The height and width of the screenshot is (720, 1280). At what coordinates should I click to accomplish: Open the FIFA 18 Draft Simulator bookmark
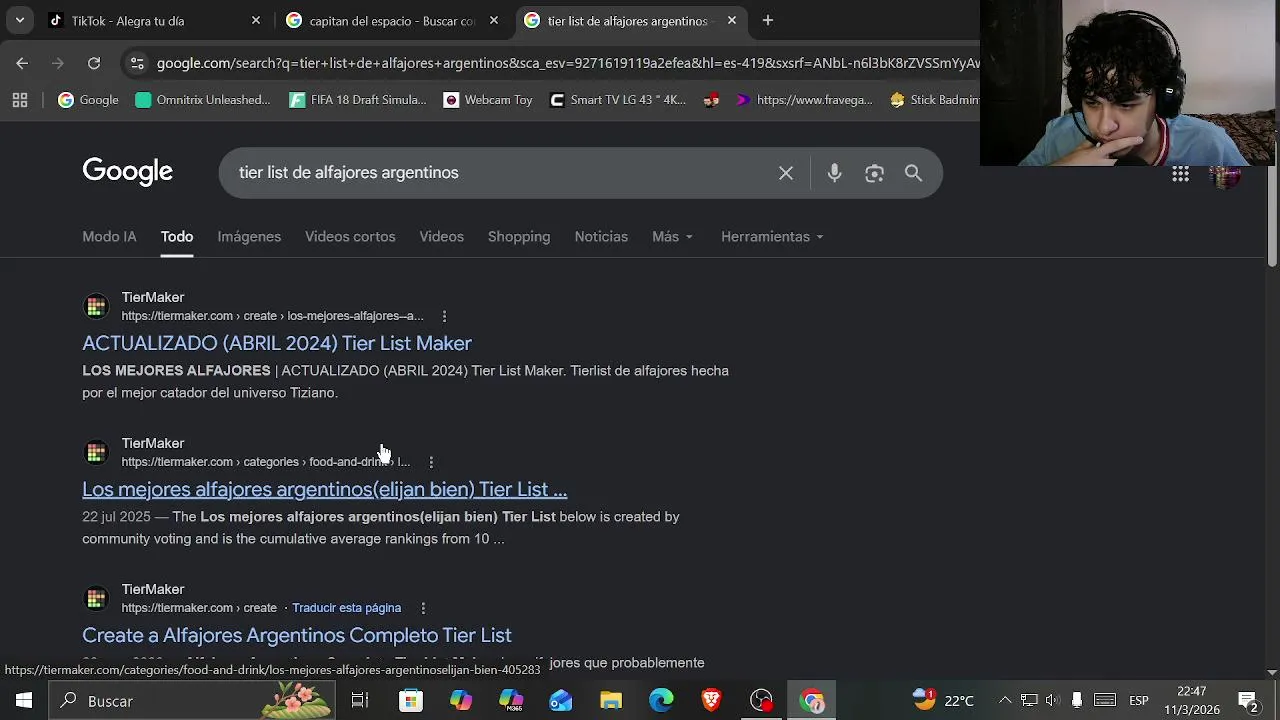(358, 100)
